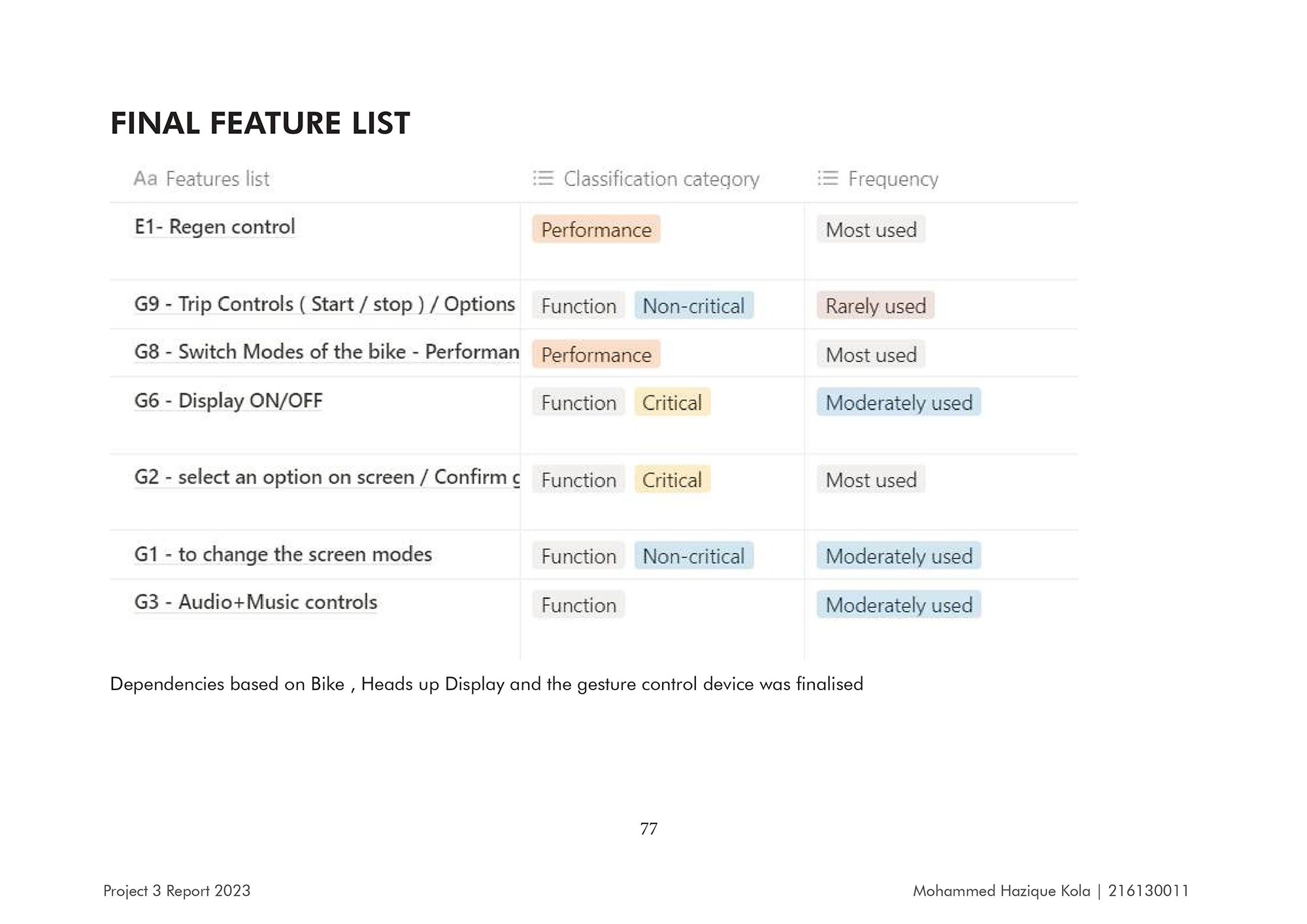Image resolution: width=1307 pixels, height=924 pixels.
Task: Select Moderately used tag in G6 Display row
Action: click(x=899, y=403)
